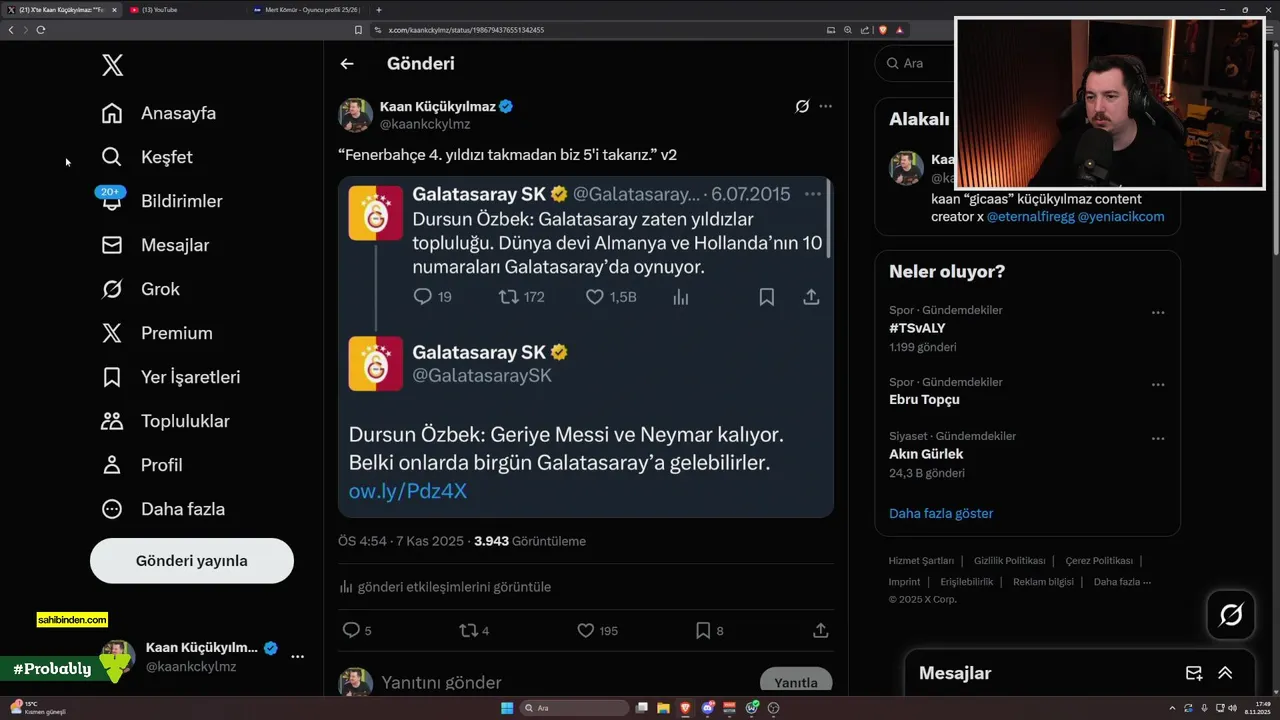The height and width of the screenshot is (720, 1280).
Task: Click the Yer İşaretleri bookmark icon
Action: (112, 377)
